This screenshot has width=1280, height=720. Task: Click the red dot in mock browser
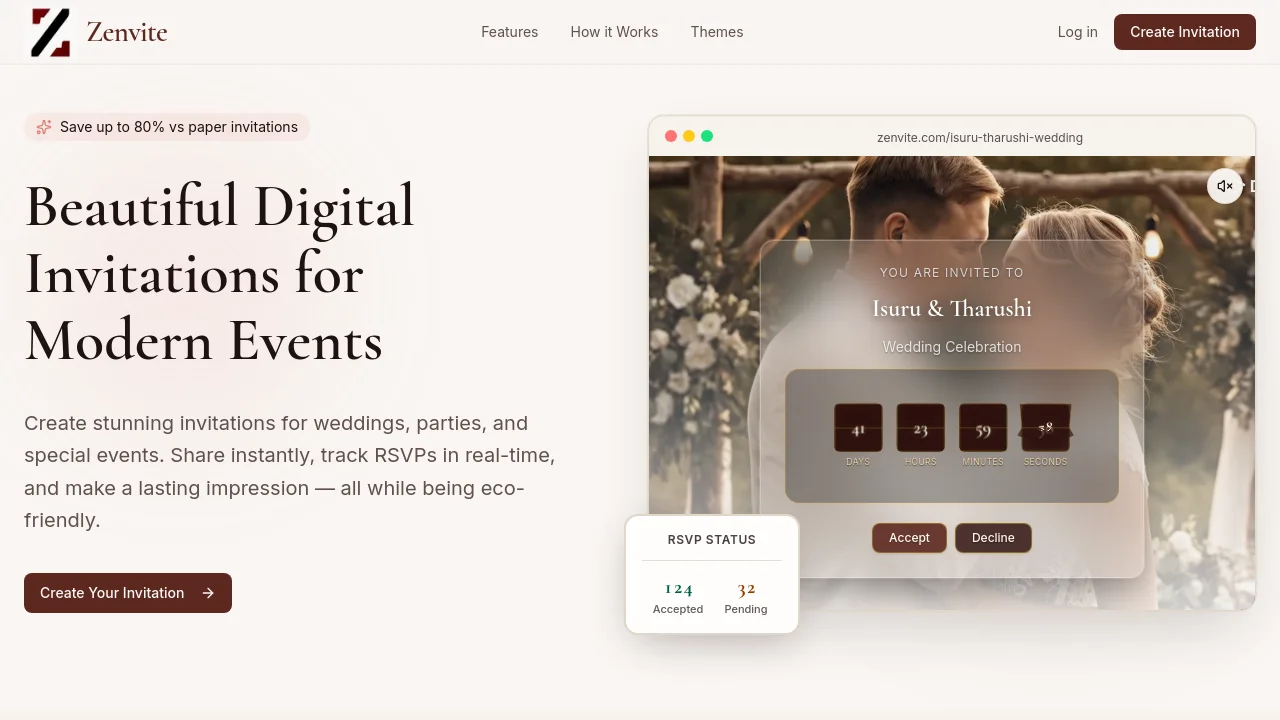point(671,136)
